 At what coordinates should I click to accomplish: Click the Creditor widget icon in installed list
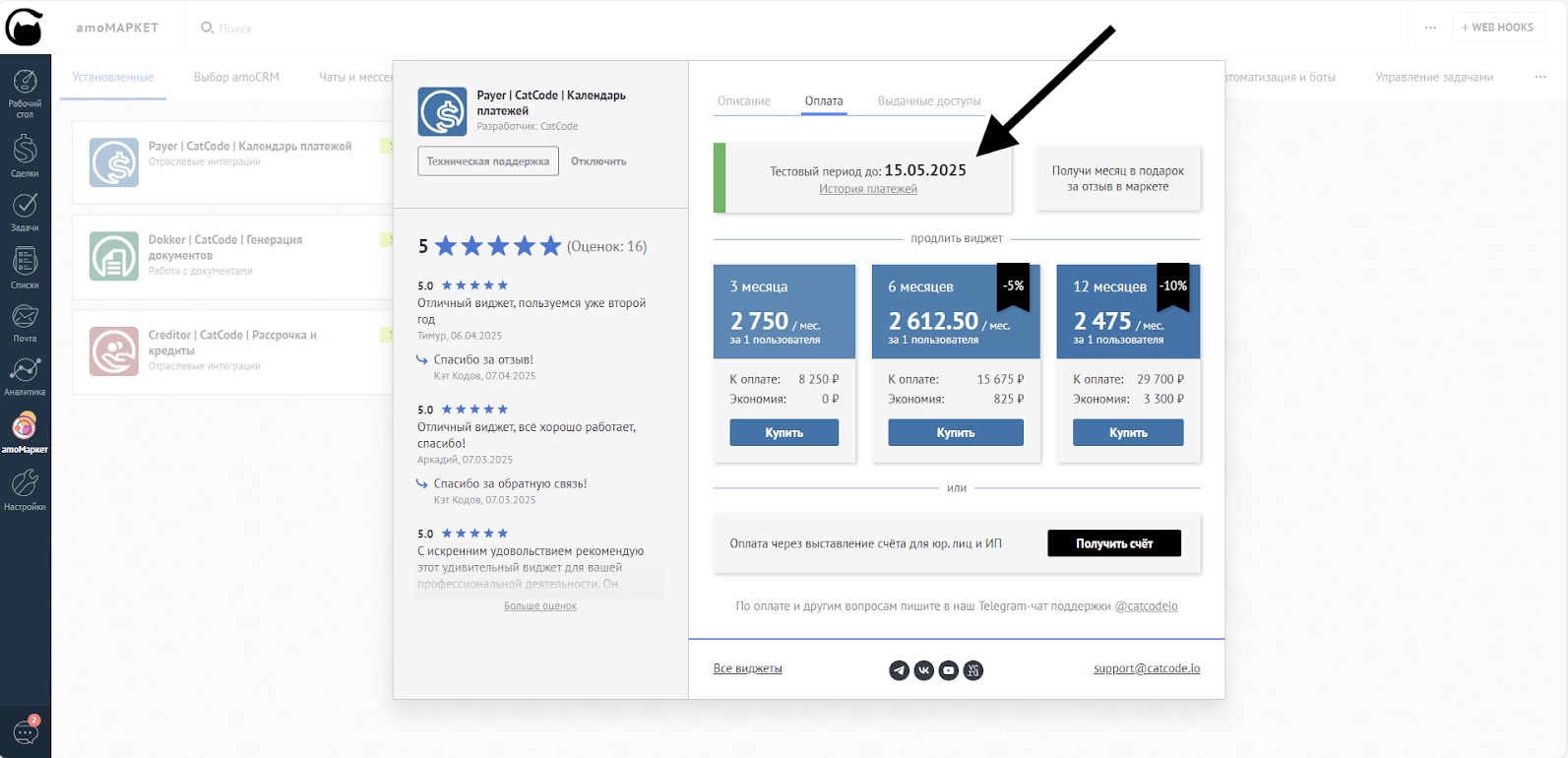tap(114, 351)
